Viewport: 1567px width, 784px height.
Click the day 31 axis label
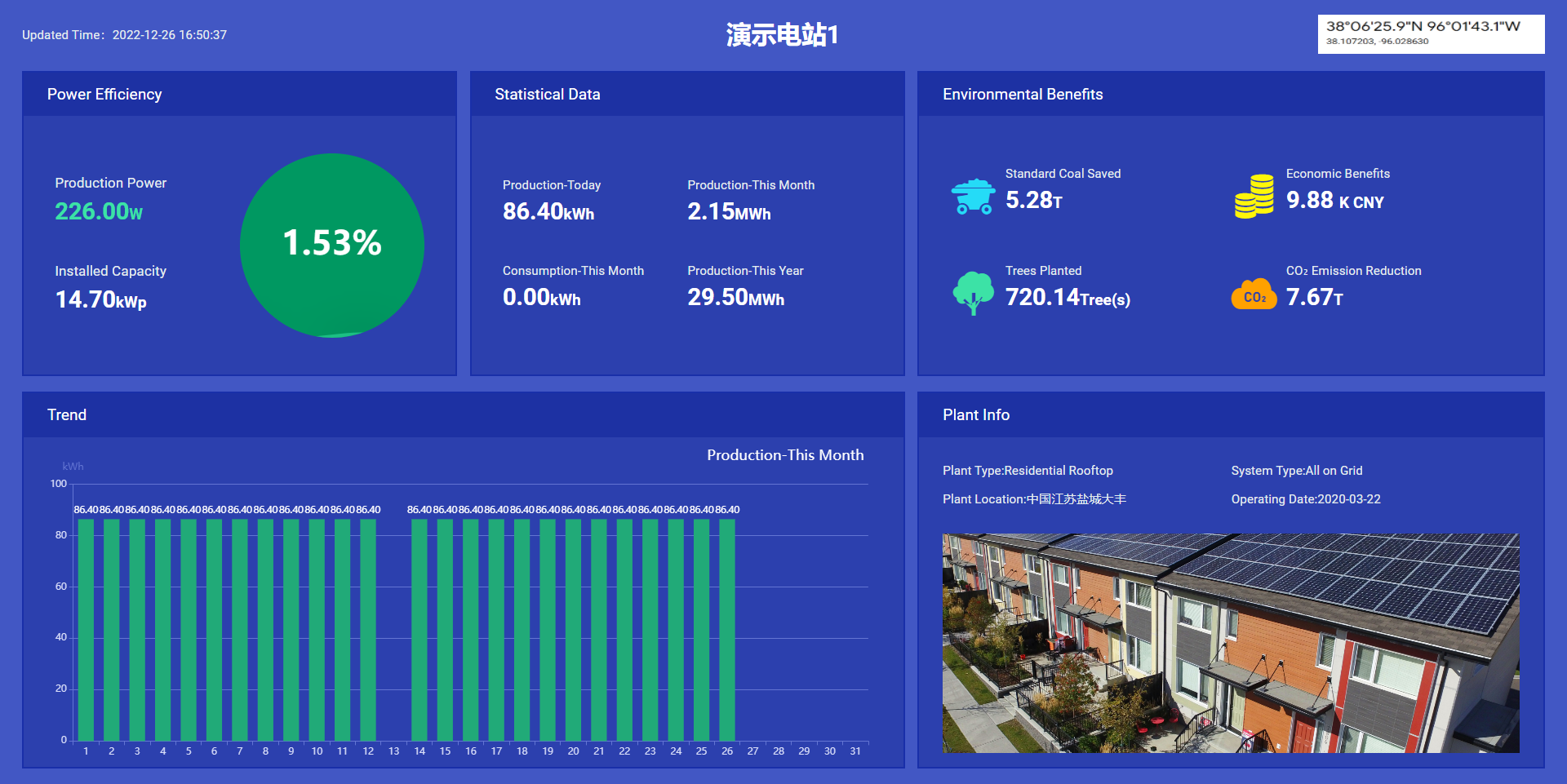855,751
